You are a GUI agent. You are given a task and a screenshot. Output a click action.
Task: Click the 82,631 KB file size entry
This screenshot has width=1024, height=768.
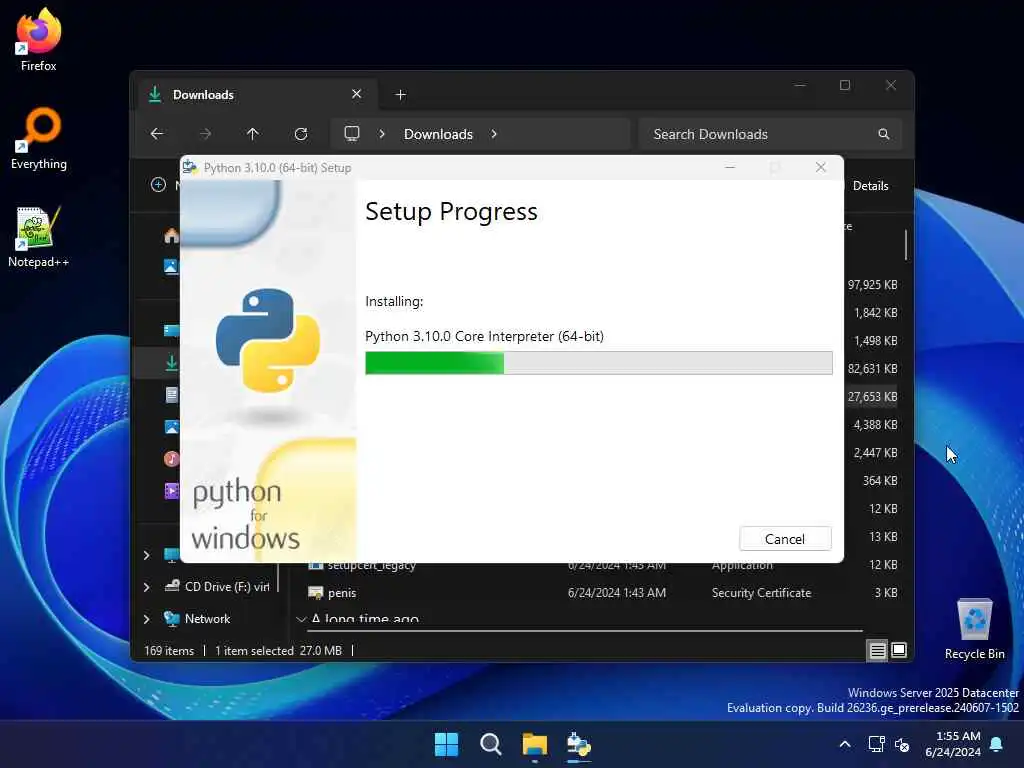[872, 368]
